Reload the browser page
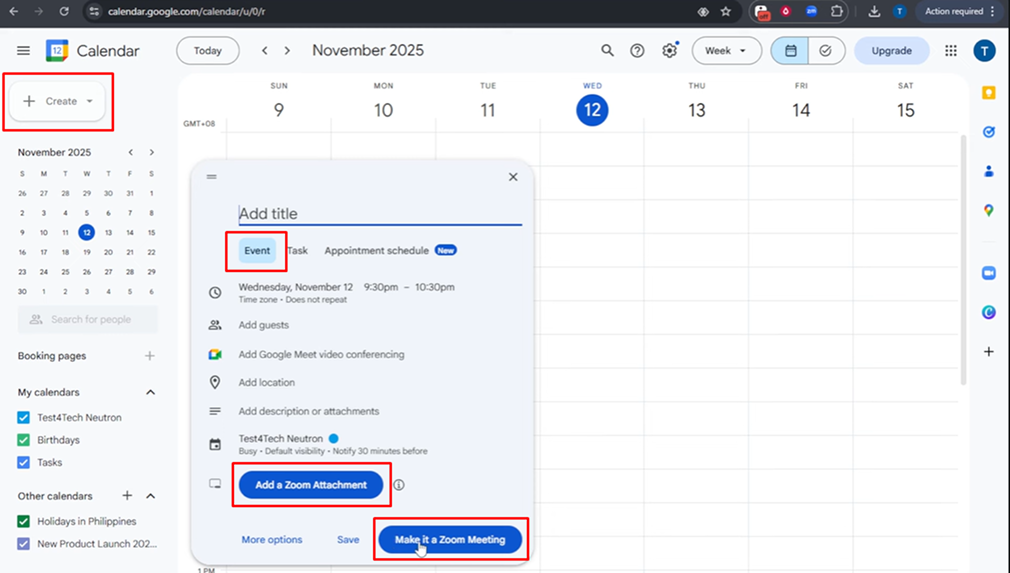Viewport: 1010px width, 573px height. 64,12
